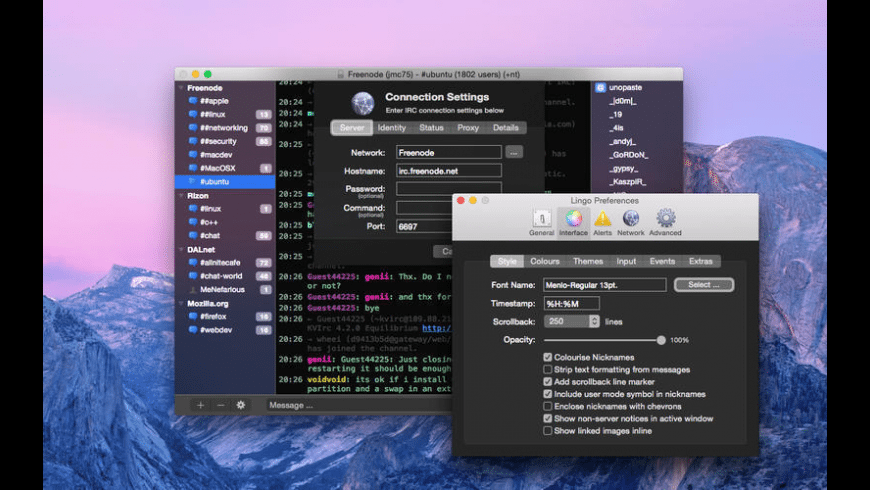Open the Alerts preferences pane
Screen dimensions: 870x490
click(x=603, y=223)
